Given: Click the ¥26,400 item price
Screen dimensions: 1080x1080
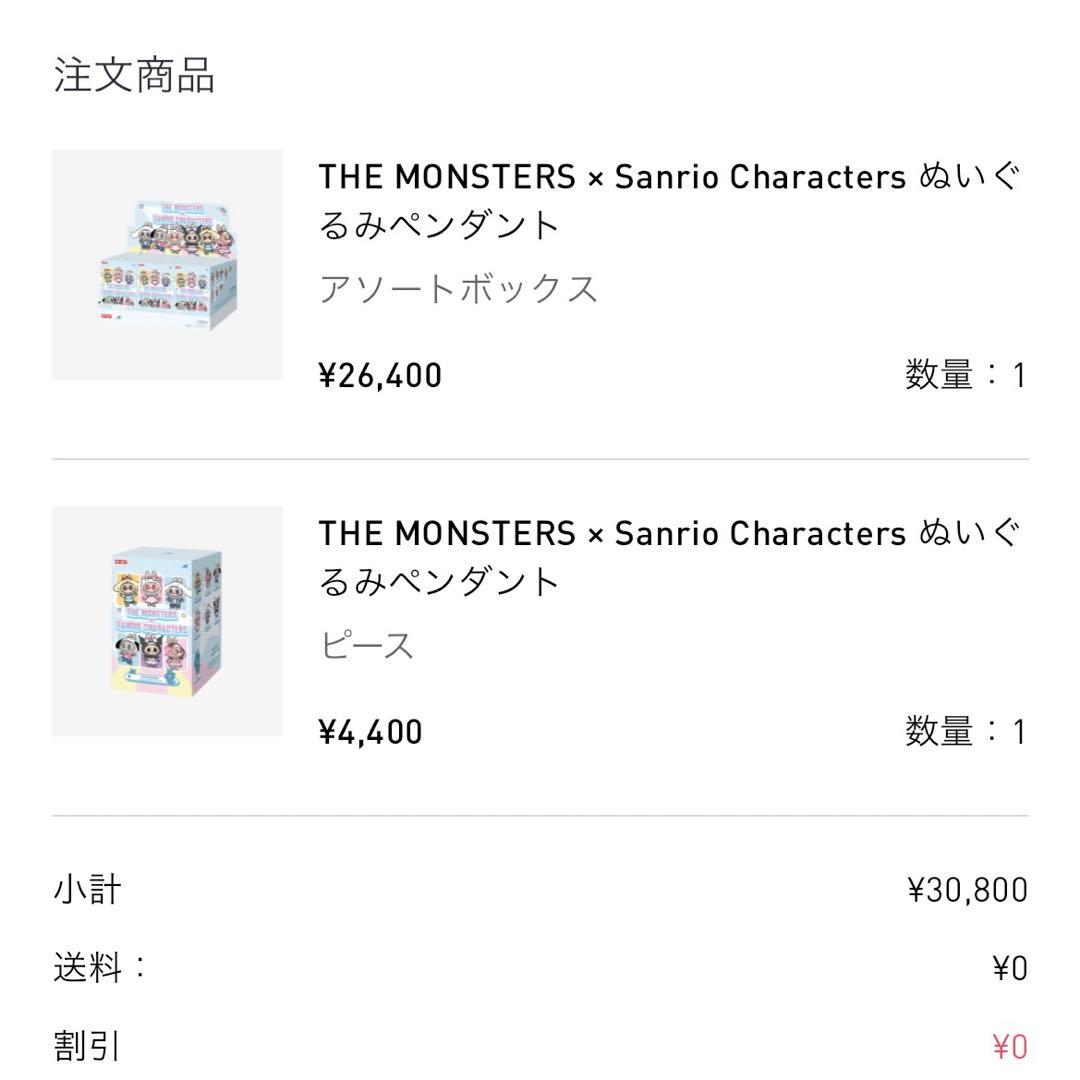Looking at the screenshot, I should tap(380, 376).
